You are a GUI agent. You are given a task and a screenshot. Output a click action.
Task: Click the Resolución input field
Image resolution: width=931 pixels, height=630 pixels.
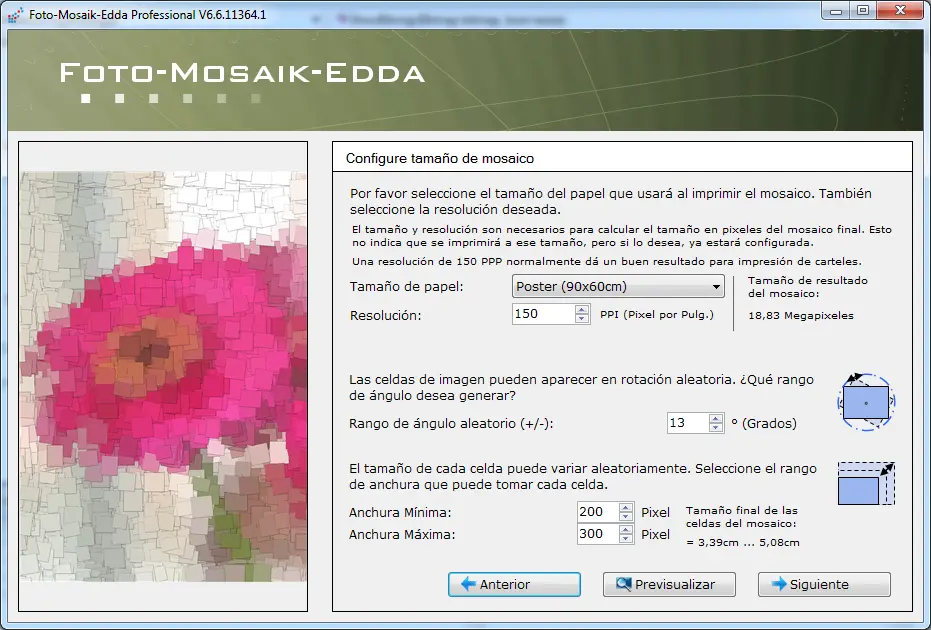[543, 314]
